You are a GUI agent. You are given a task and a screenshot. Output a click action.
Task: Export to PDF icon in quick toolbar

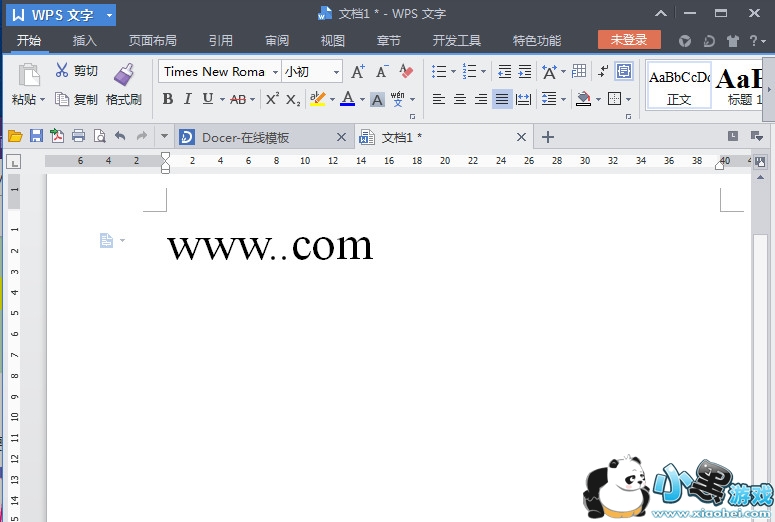coord(57,135)
